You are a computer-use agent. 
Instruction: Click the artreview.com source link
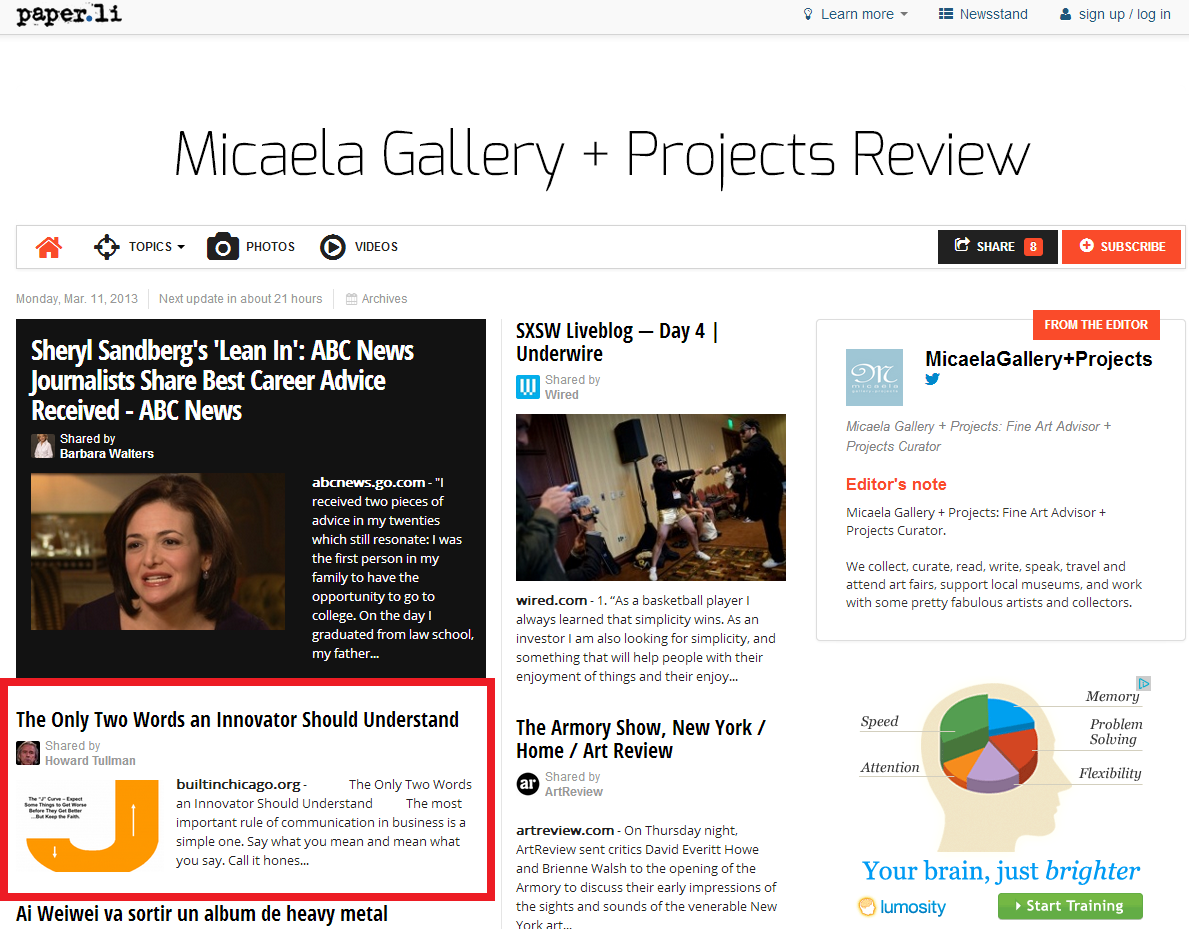pos(565,830)
